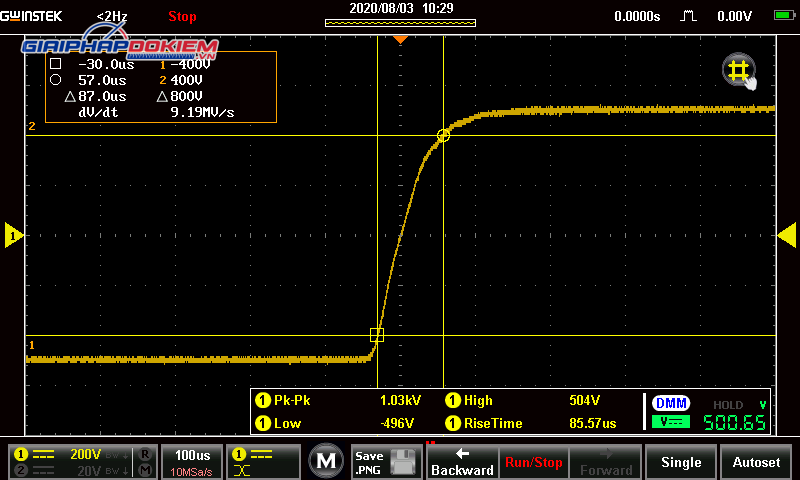The height and width of the screenshot is (480, 800).
Task: Tap the orange trigger position marker at top
Action: [400, 39]
